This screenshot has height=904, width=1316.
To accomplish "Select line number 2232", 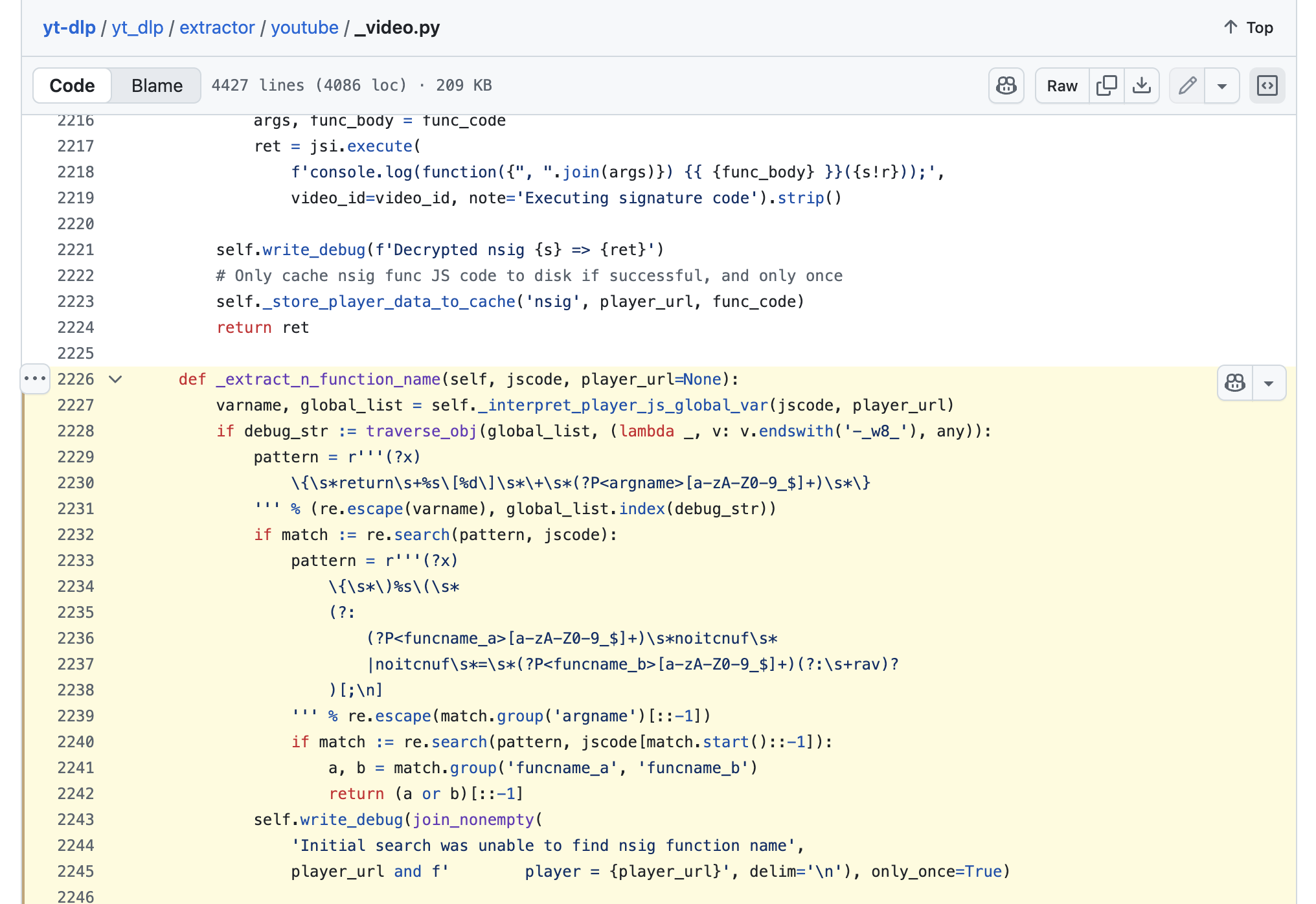I will (x=76, y=534).
